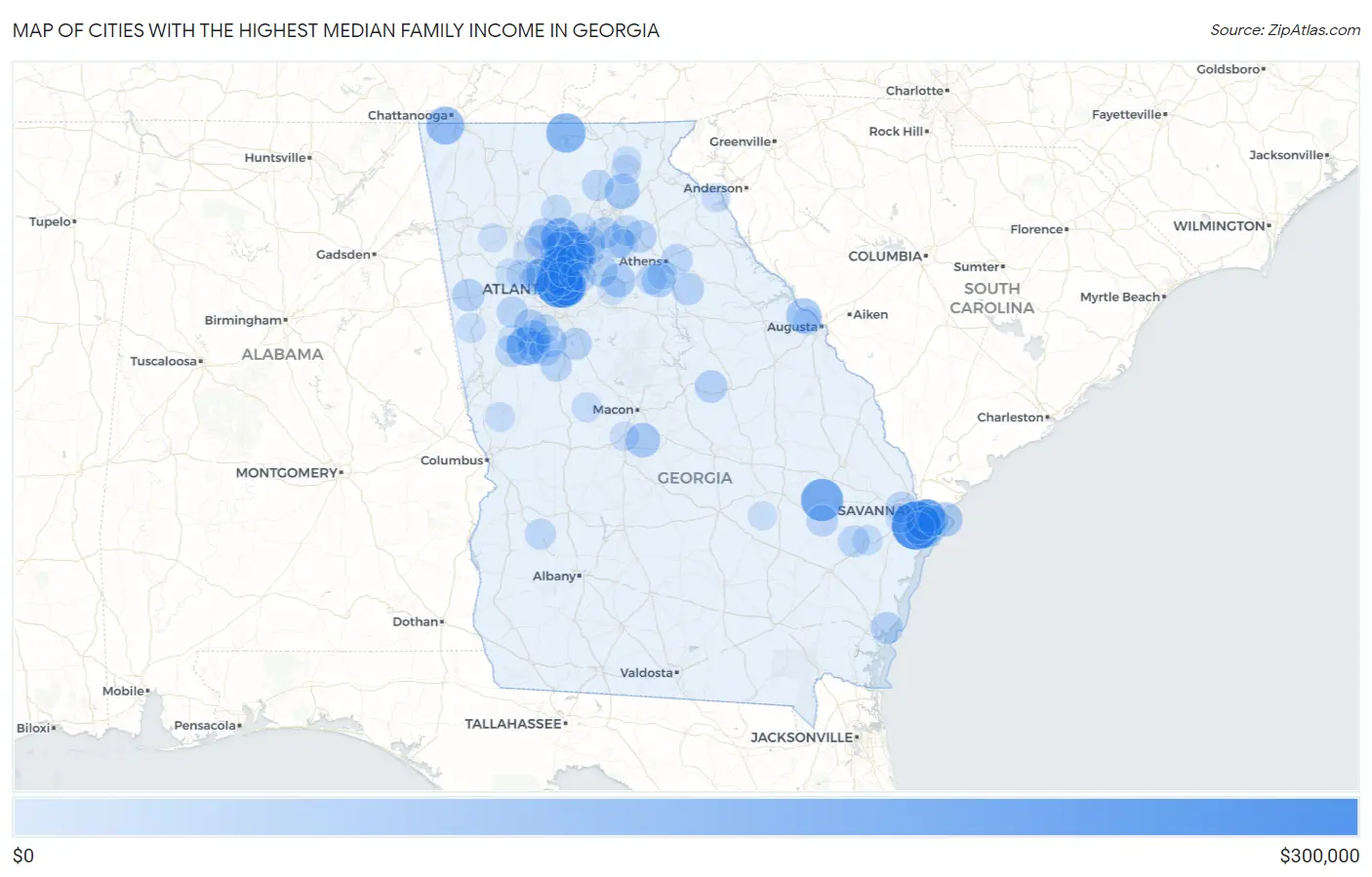The width and height of the screenshot is (1372, 877).
Task: Click the coastal bubble east of Valdosta
Action: pyautogui.click(x=886, y=628)
